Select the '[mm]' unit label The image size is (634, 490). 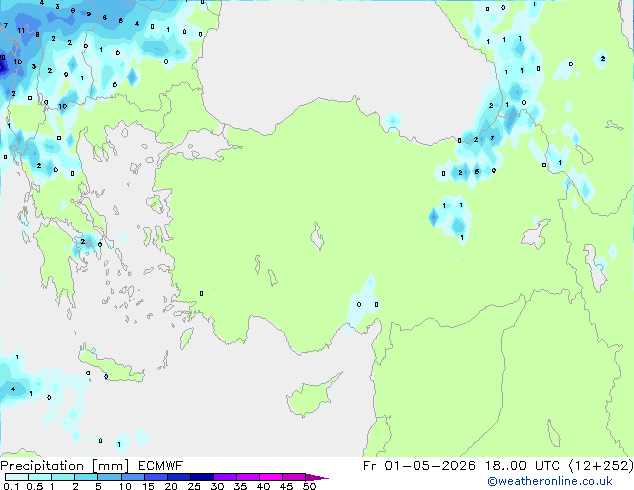pos(110,466)
